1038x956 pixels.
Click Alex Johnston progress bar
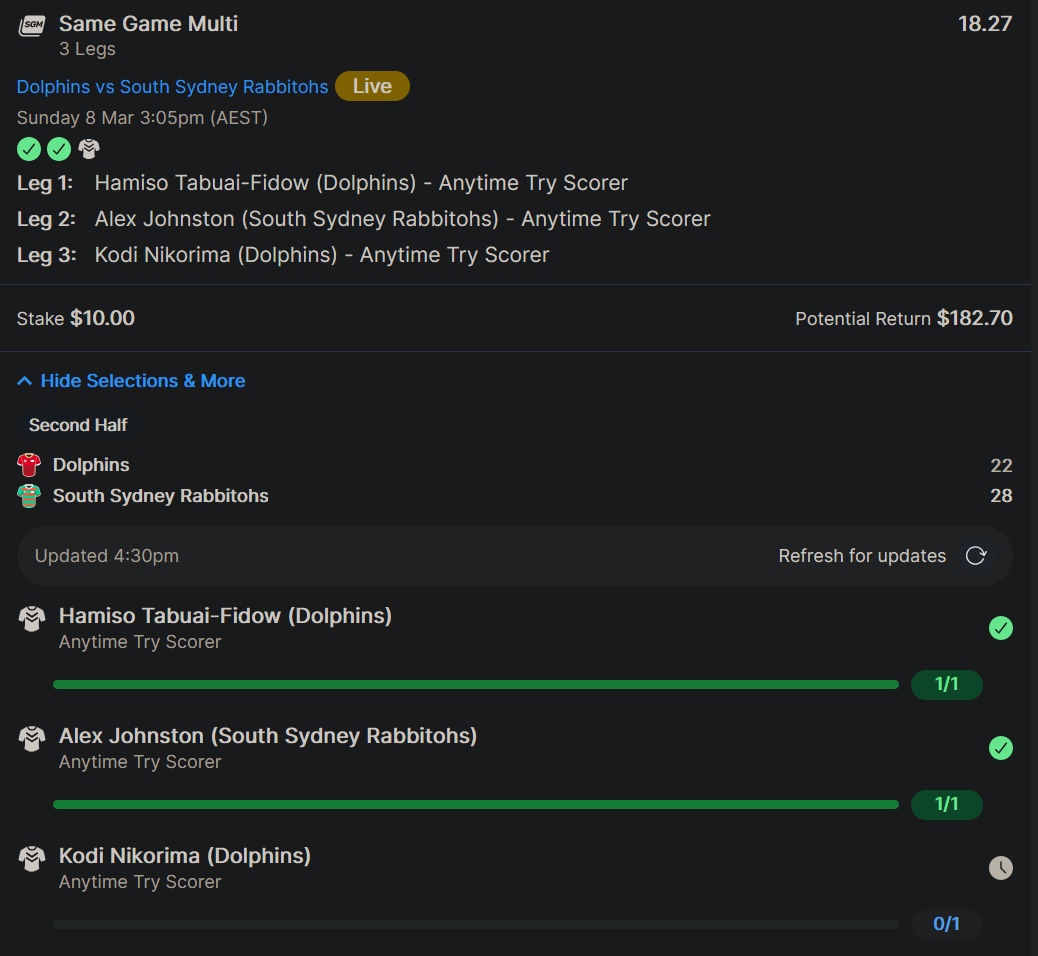[x=476, y=804]
